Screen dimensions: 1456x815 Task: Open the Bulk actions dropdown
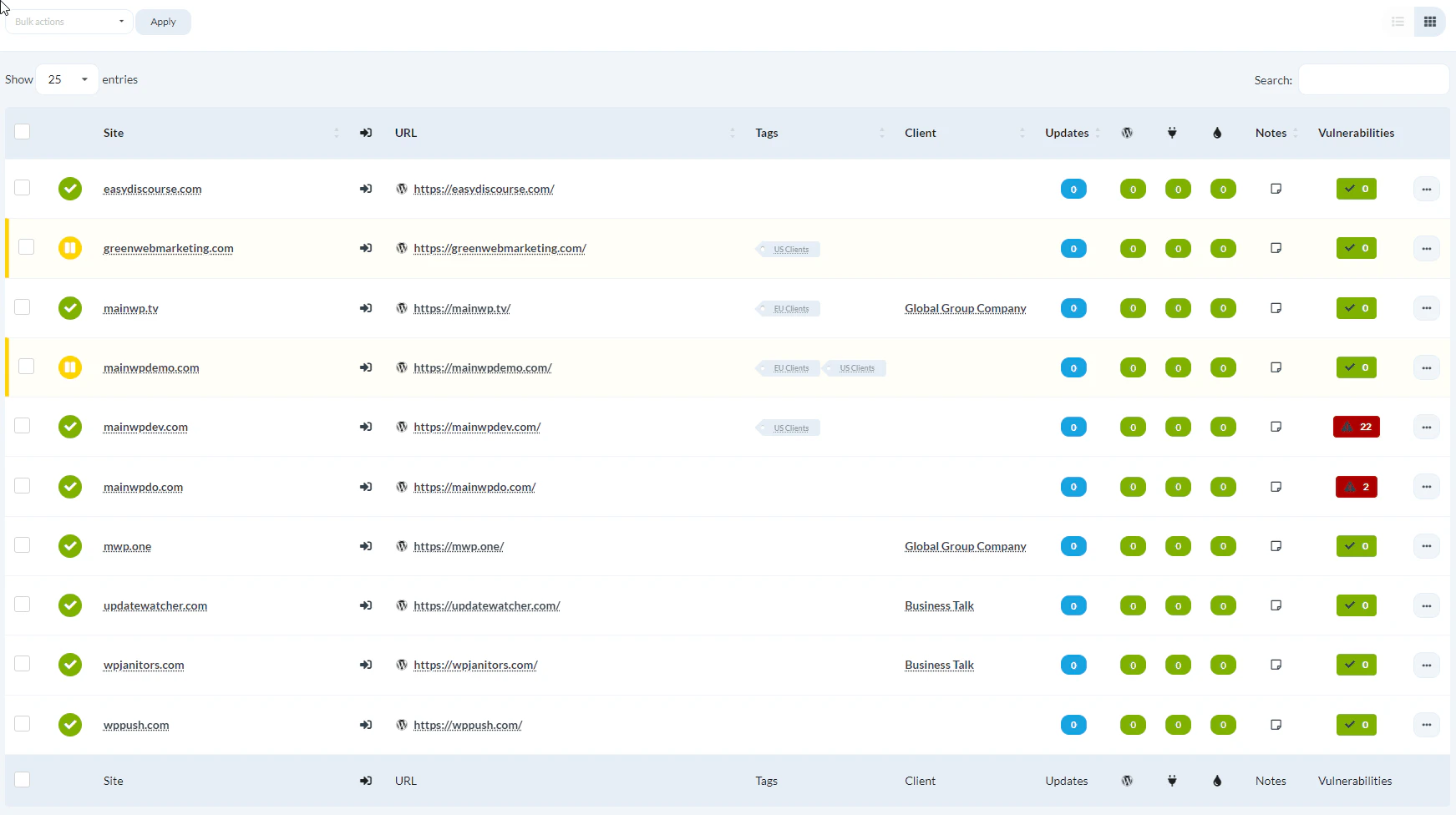[x=69, y=22]
